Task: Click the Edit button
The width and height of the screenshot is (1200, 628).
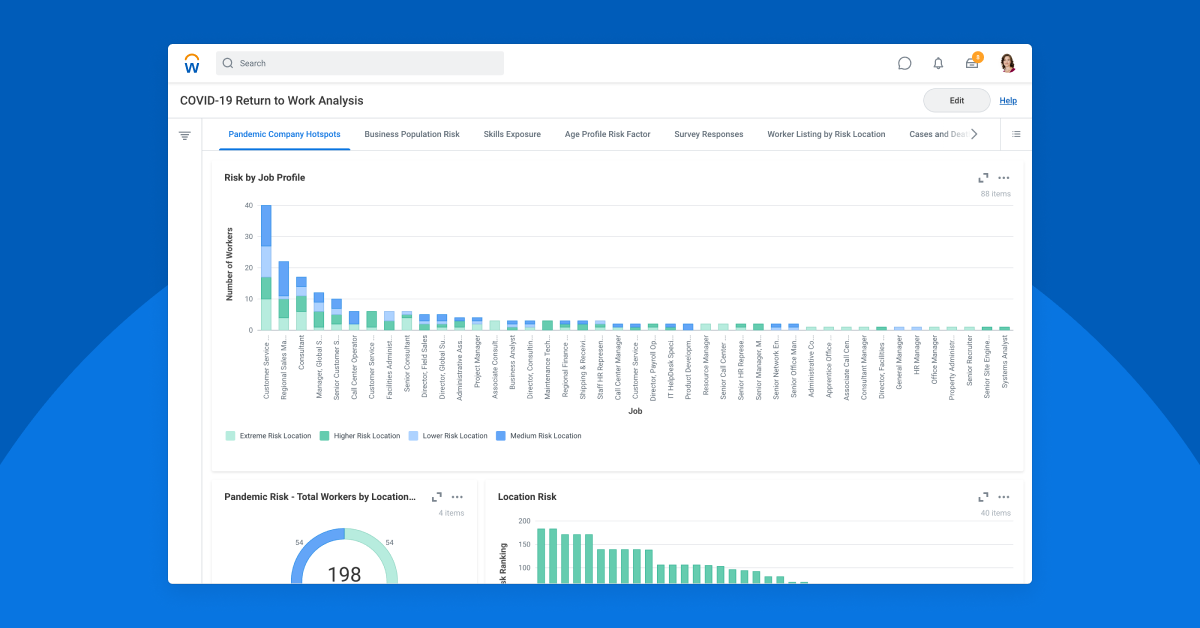Action: pyautogui.click(x=955, y=100)
